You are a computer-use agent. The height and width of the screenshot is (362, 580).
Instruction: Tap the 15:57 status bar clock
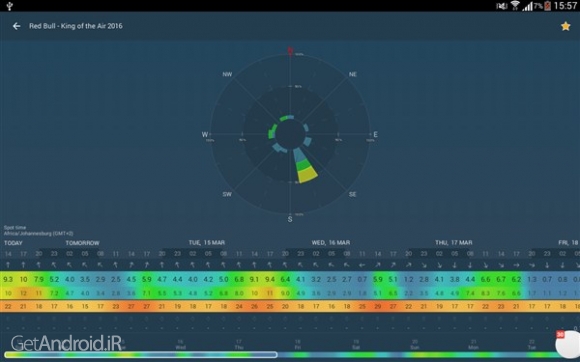coord(566,6)
